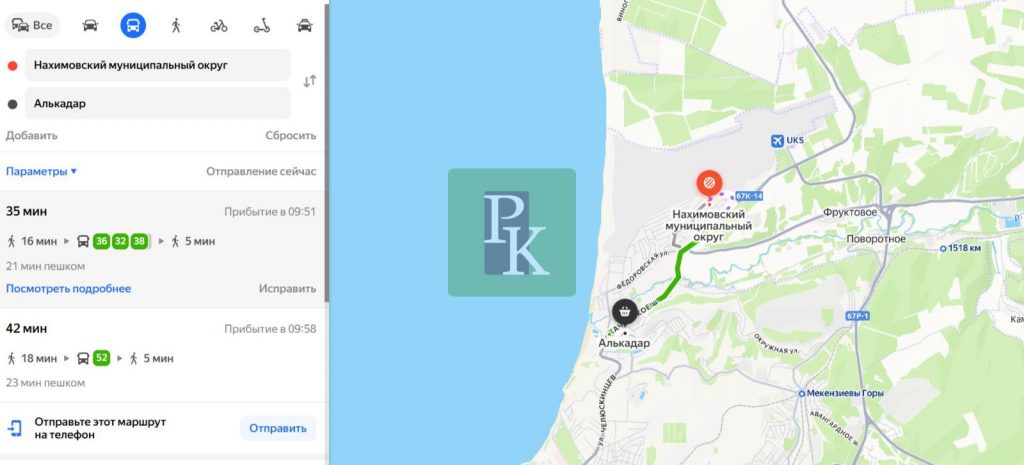This screenshot has height=465, width=1024.
Task: Choose the scooter route mode
Action: 262,25
